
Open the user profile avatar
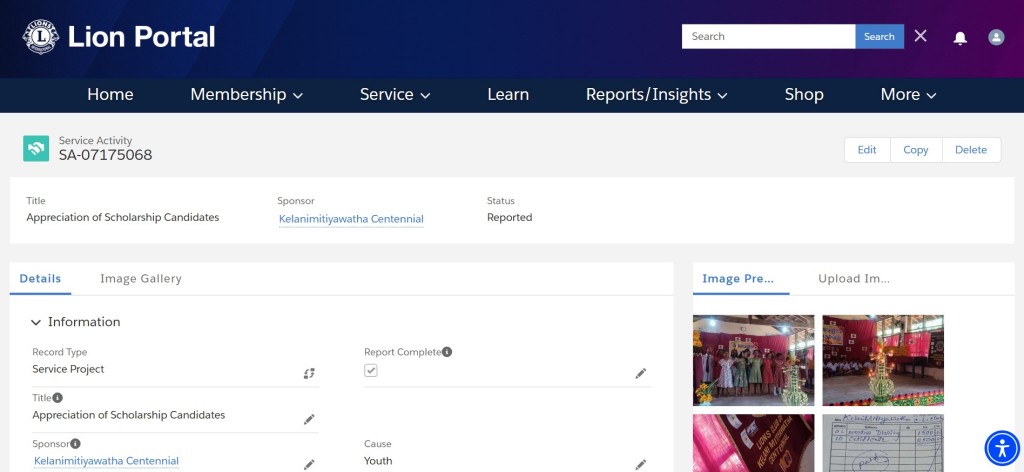point(996,37)
